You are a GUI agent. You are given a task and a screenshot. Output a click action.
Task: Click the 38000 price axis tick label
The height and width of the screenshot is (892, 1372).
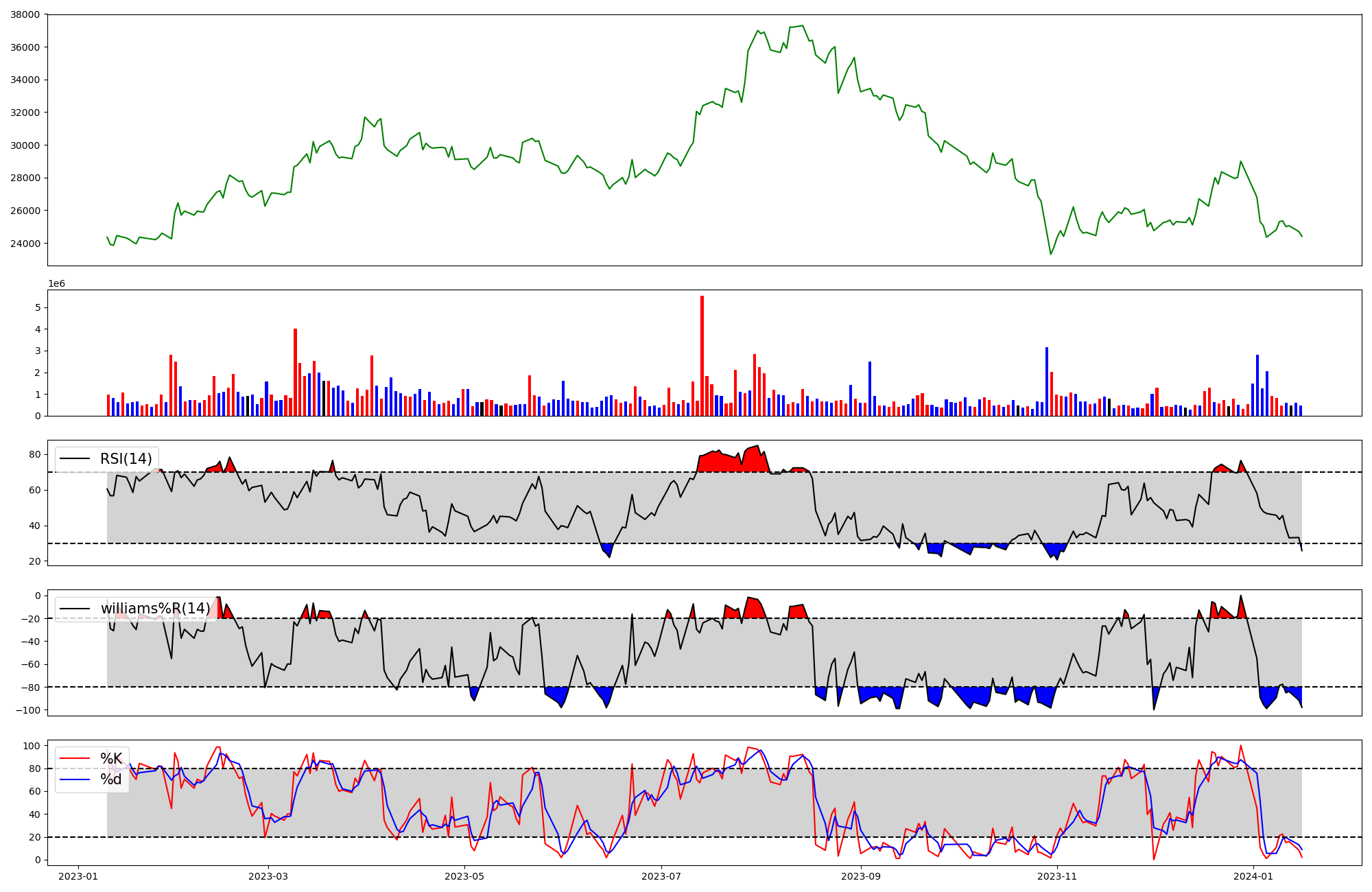pos(25,15)
